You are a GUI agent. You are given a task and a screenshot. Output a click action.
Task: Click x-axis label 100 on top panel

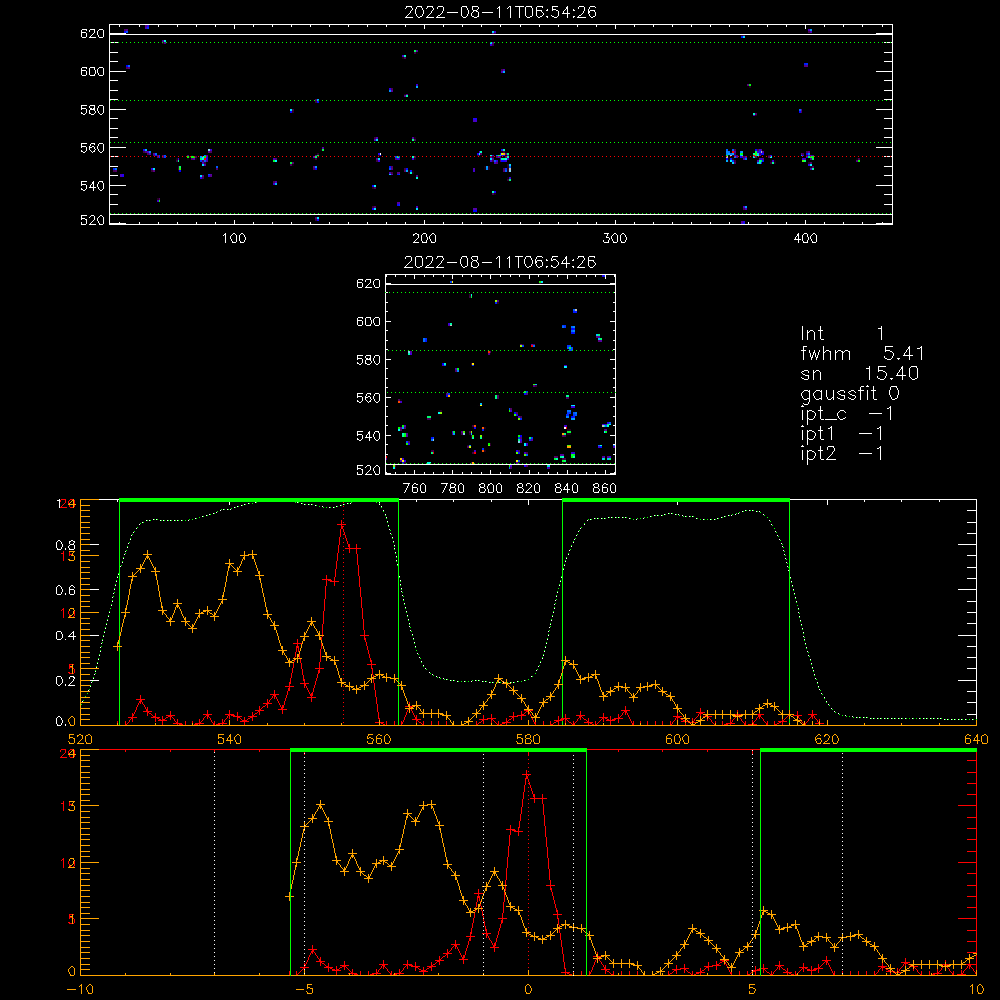coord(234,239)
